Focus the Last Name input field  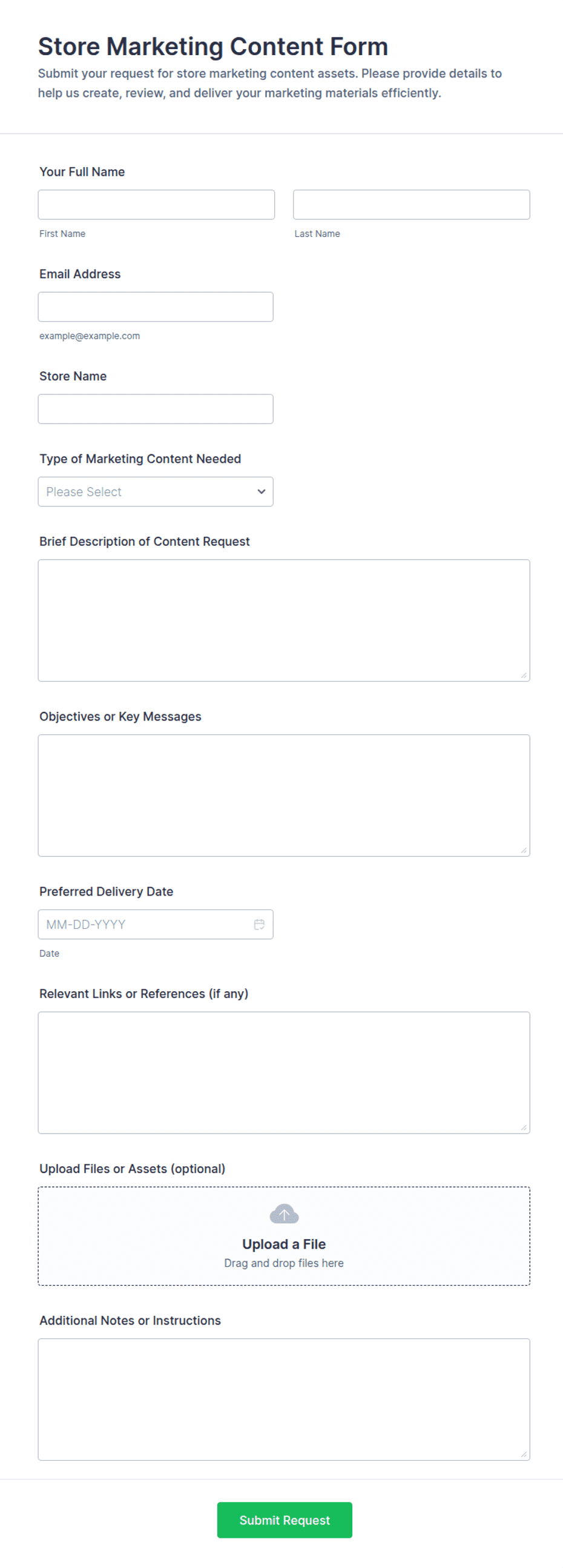(x=412, y=205)
